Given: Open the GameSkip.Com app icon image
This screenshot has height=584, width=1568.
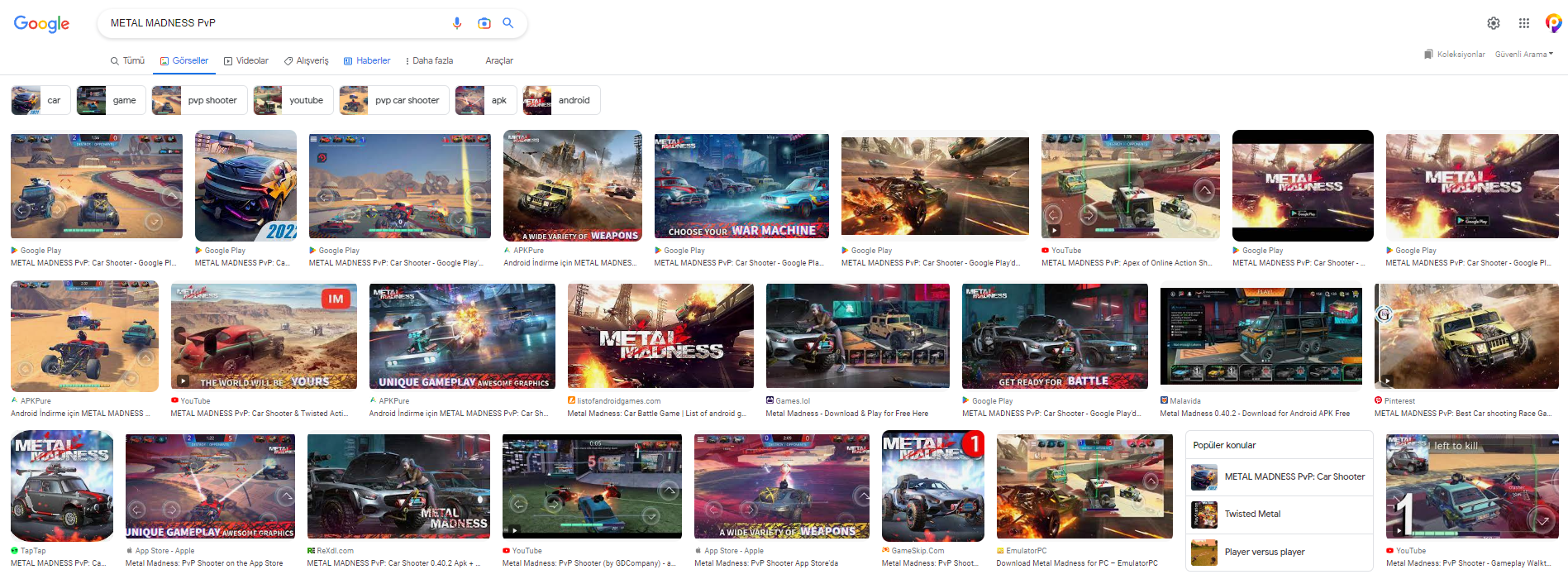Looking at the screenshot, I should point(933,486).
